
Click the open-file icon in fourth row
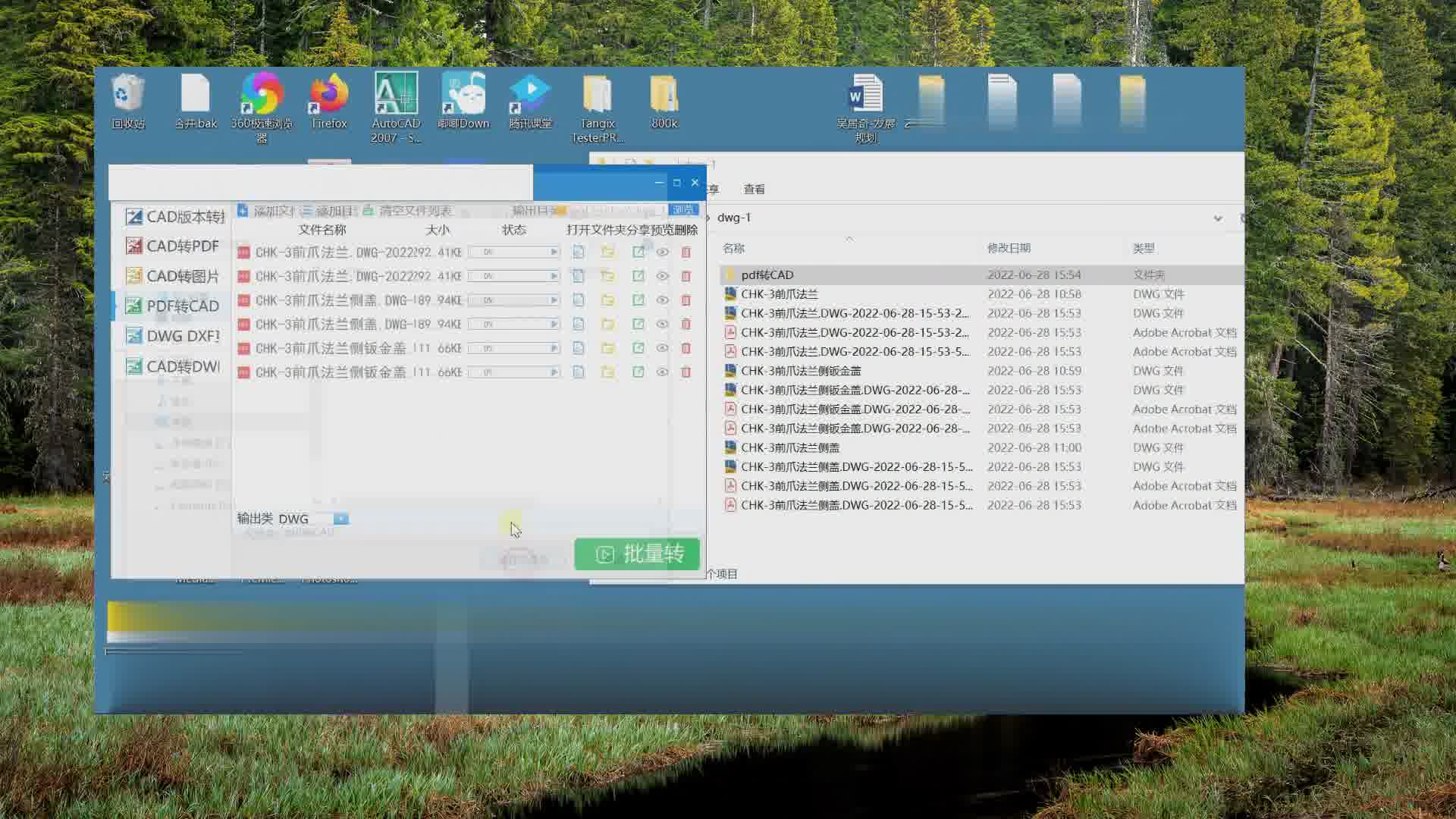[579, 325]
